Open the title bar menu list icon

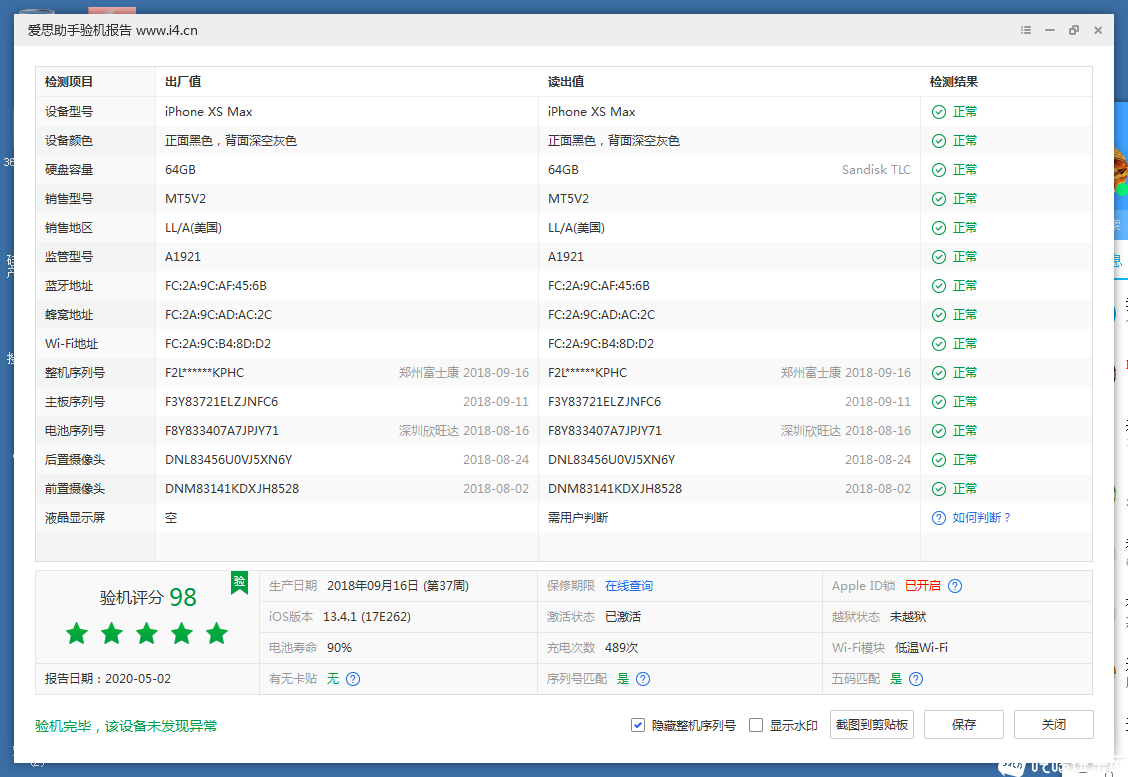tap(1026, 30)
